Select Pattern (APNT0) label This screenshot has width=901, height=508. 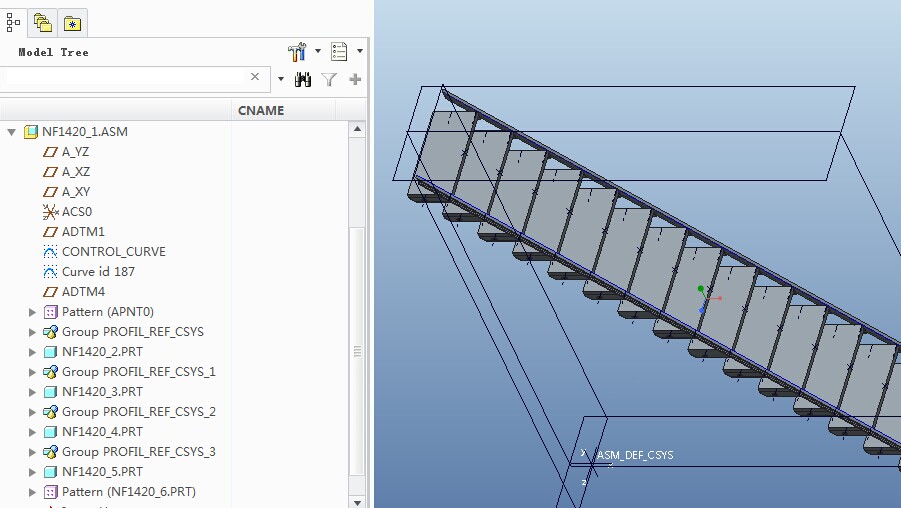point(108,312)
